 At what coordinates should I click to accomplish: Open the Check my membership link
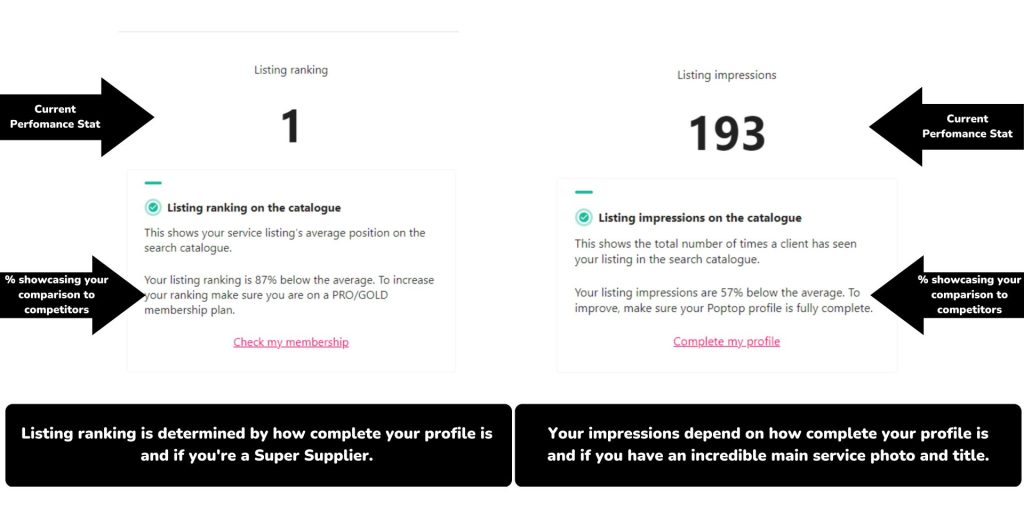point(291,342)
